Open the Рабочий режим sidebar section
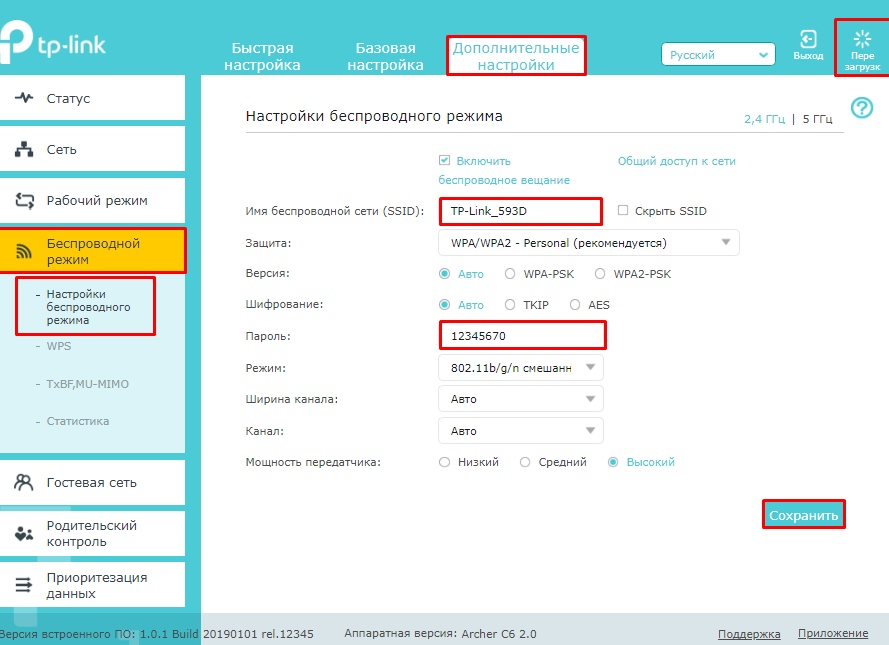 (x=92, y=200)
